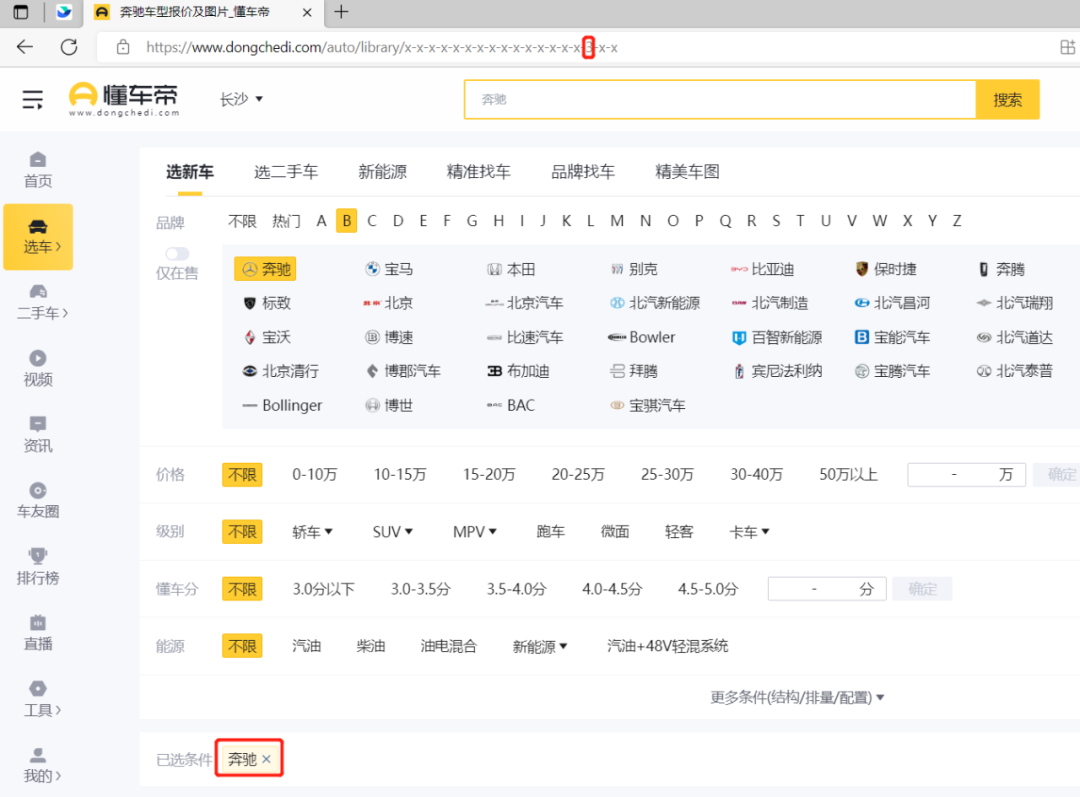The image size is (1080, 797).
Task: Open 车友圈 sidebar item
Action: click(x=38, y=501)
